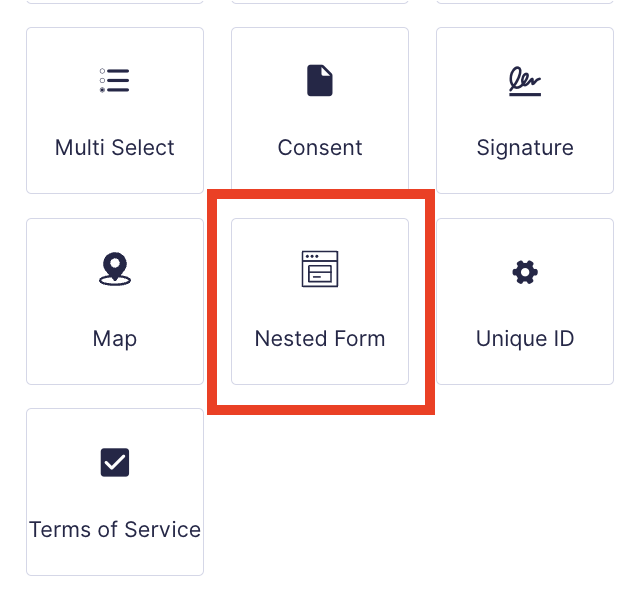
Task: Insert the Map field card
Action: (x=115, y=301)
